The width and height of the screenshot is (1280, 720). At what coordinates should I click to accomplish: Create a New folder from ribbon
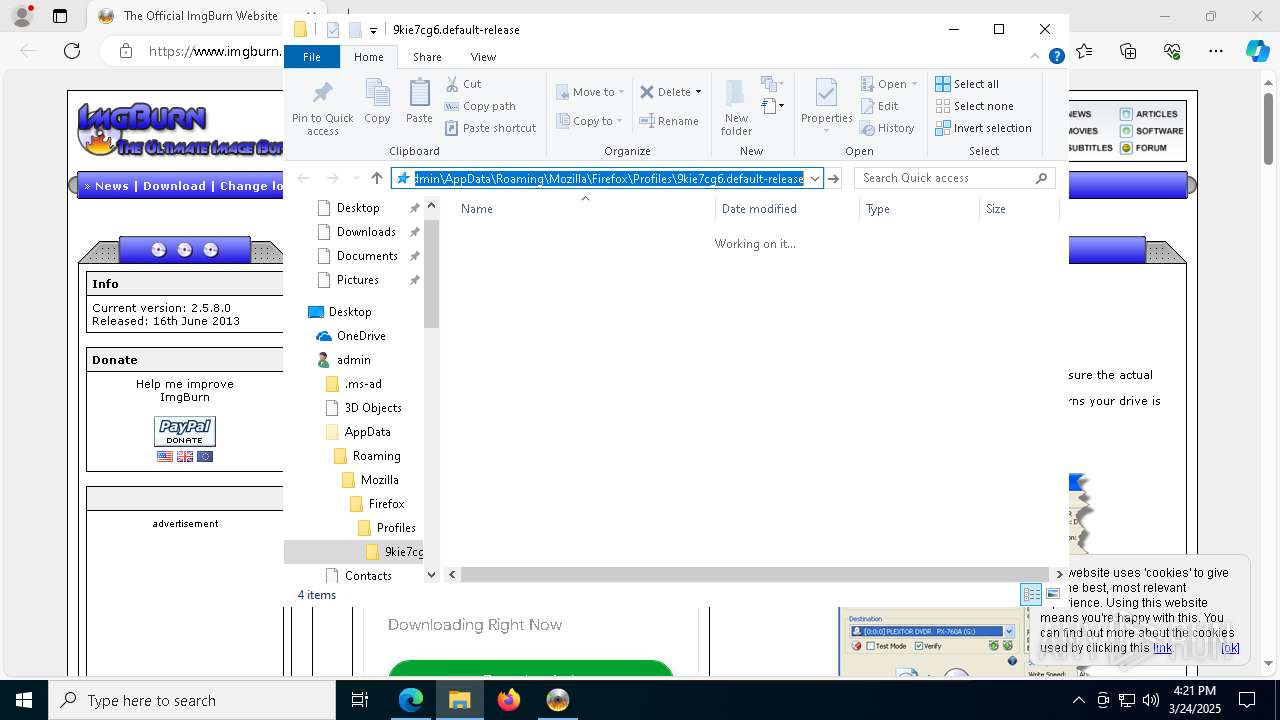pos(736,108)
